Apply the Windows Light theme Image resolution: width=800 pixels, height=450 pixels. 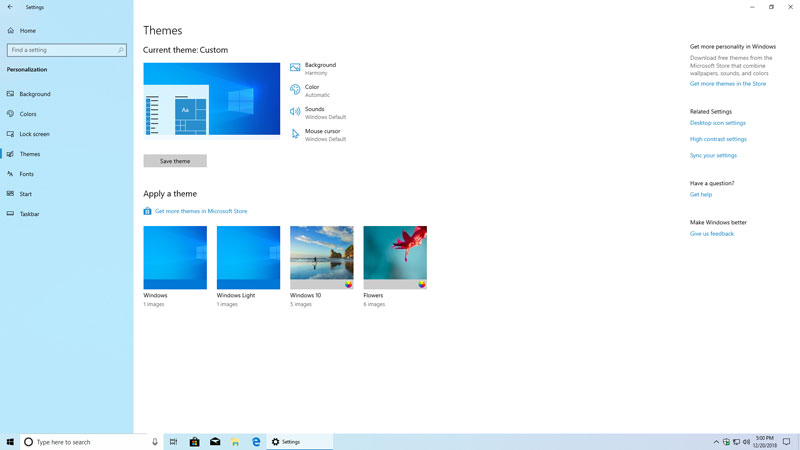(248, 257)
